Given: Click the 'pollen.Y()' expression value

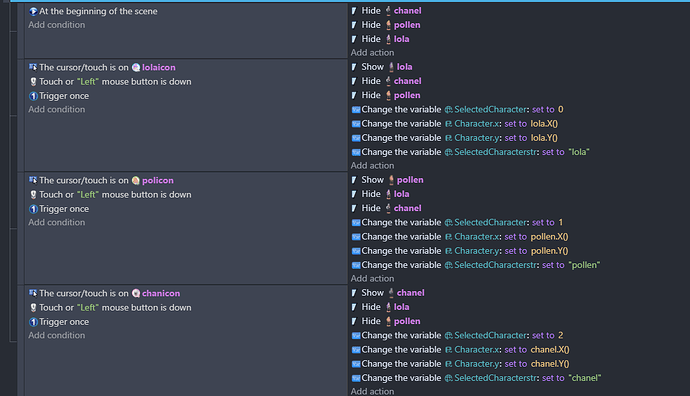Looking at the screenshot, I should pos(549,251).
